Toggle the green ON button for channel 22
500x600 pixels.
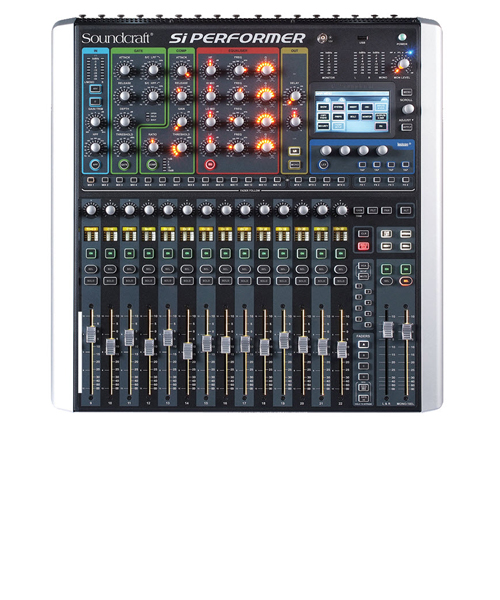340,253
